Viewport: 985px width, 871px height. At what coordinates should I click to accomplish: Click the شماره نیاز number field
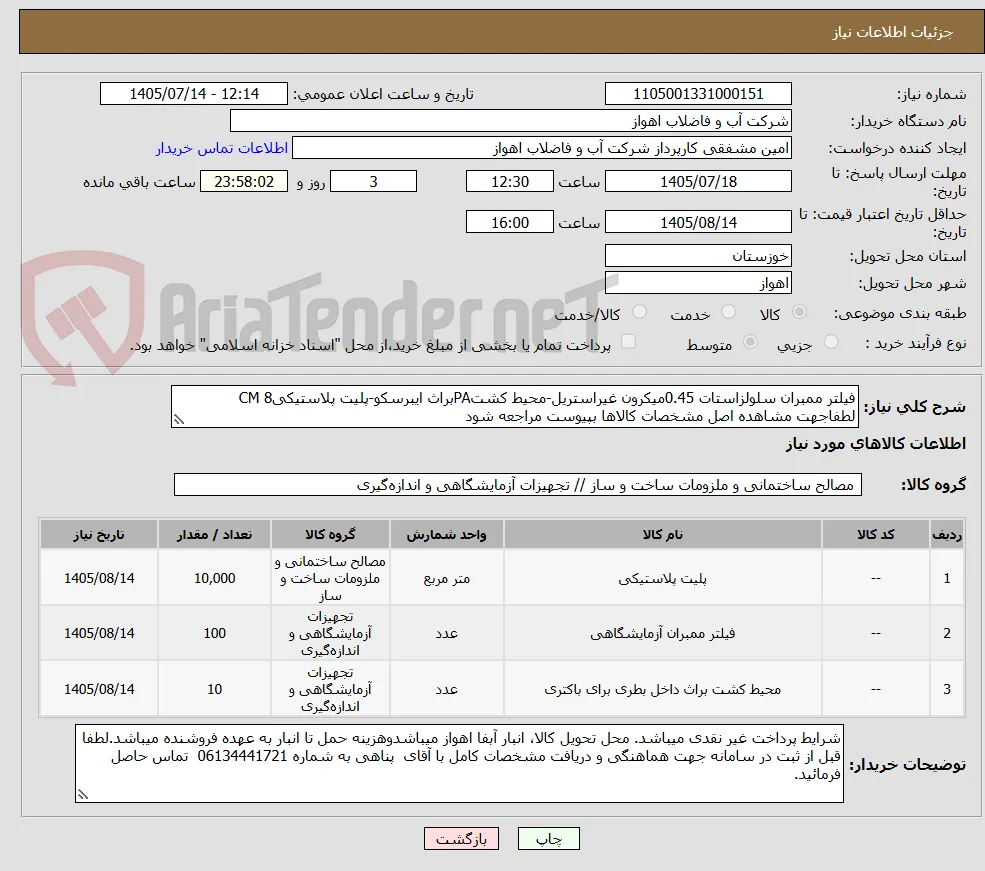pos(698,94)
